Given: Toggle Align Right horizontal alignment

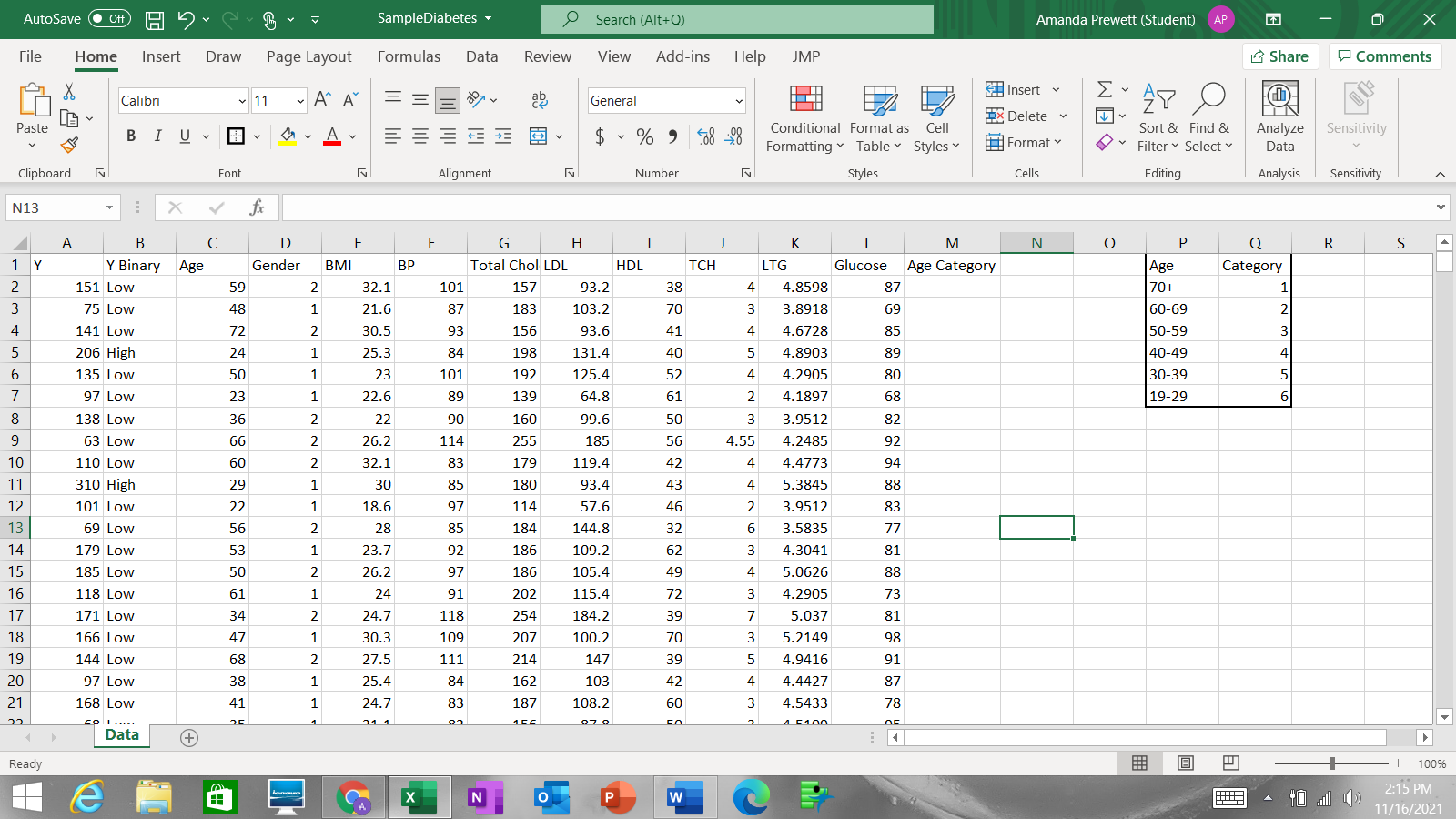Looking at the screenshot, I should (448, 136).
